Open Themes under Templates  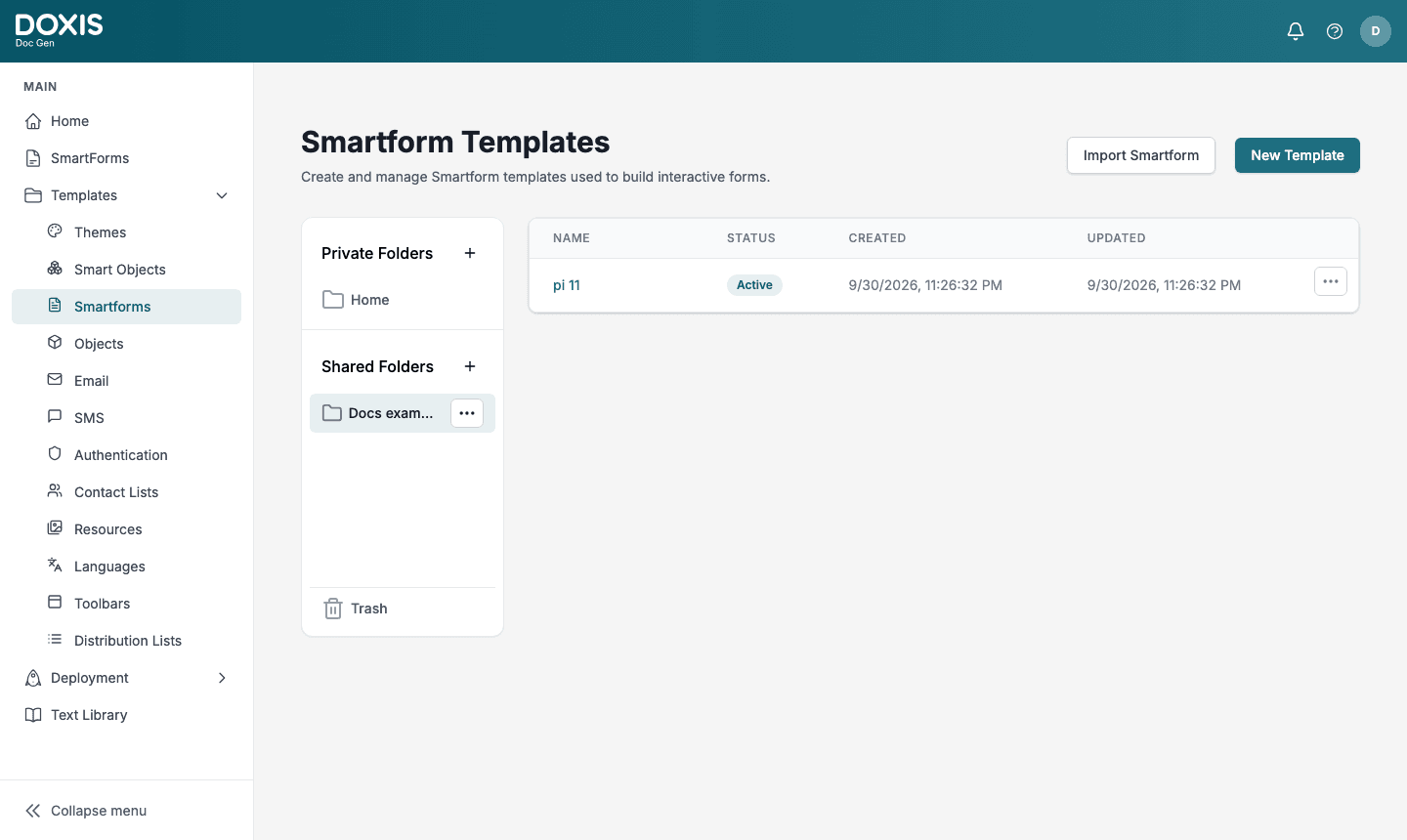127,232
